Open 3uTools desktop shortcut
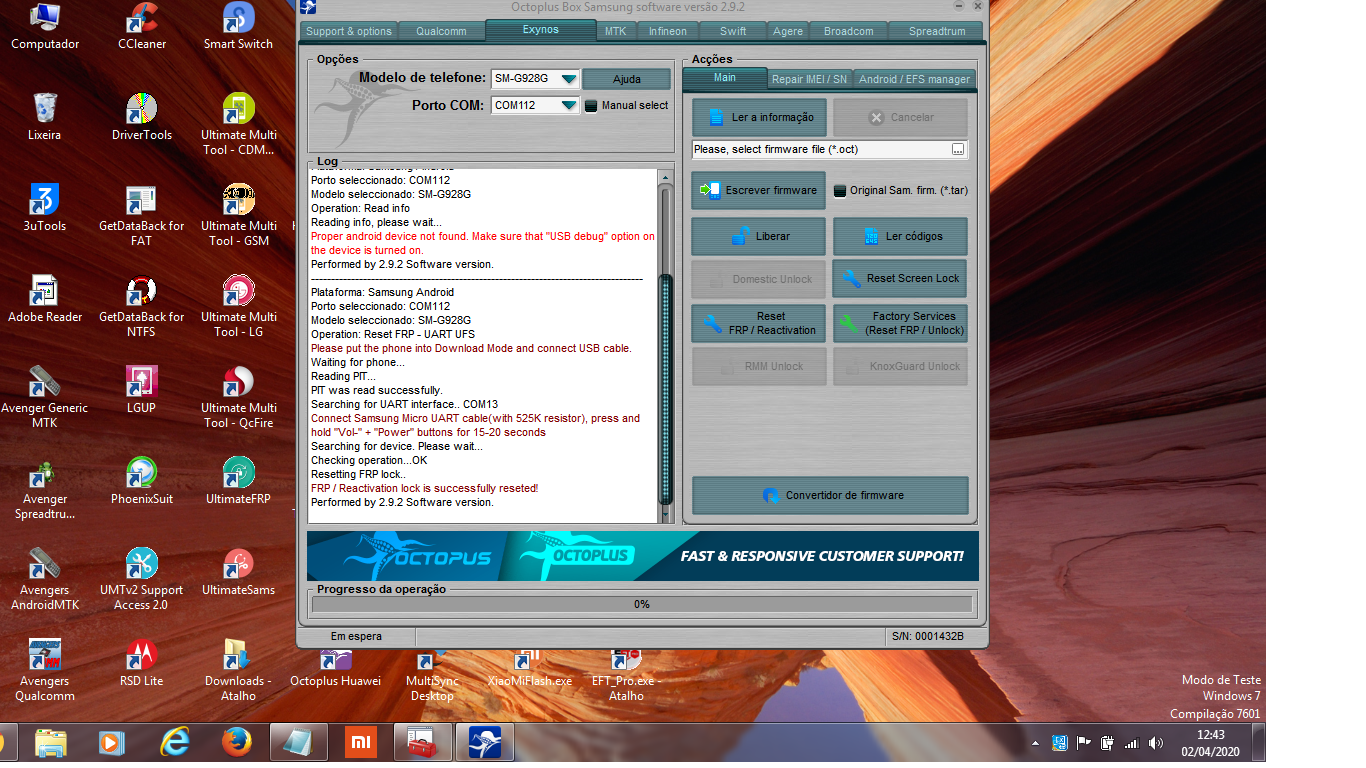1366x768 pixels. pyautogui.click(x=45, y=208)
